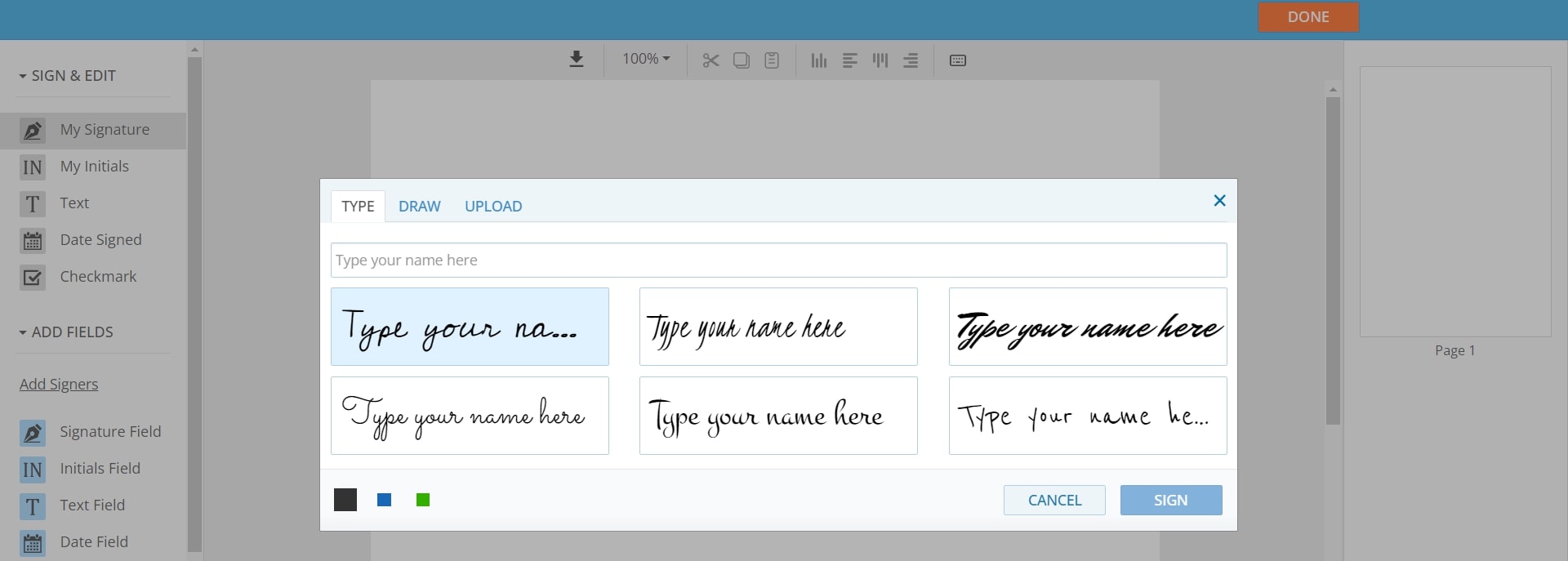
Task: Switch to the DRAW tab
Action: [x=419, y=207]
